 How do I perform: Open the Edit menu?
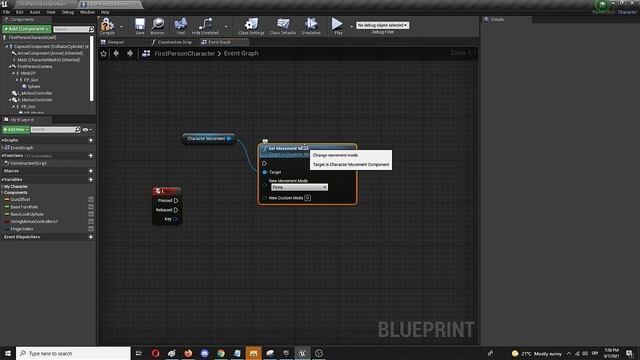click(20, 12)
